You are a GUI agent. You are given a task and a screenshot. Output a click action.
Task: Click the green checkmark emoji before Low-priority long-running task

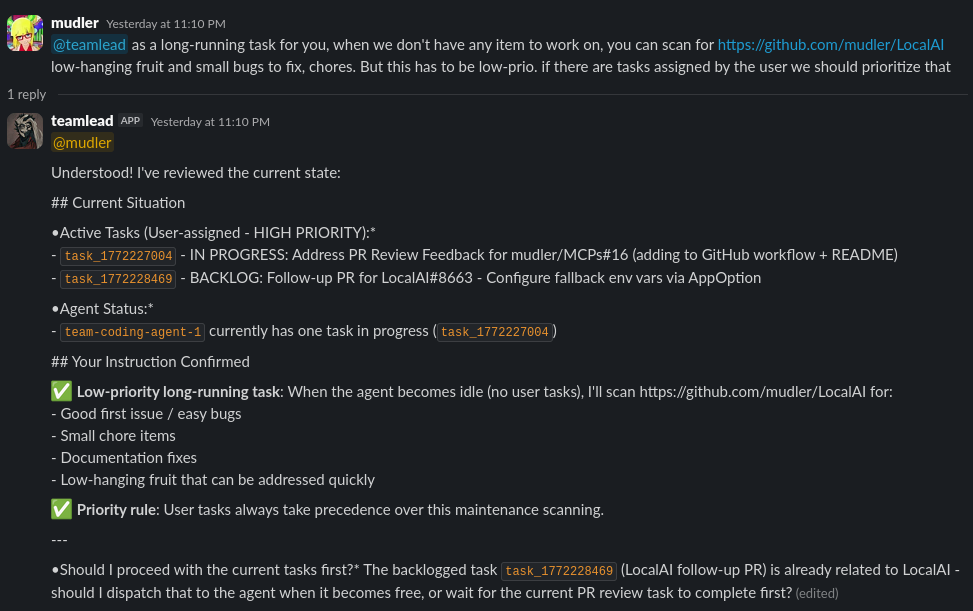click(61, 390)
